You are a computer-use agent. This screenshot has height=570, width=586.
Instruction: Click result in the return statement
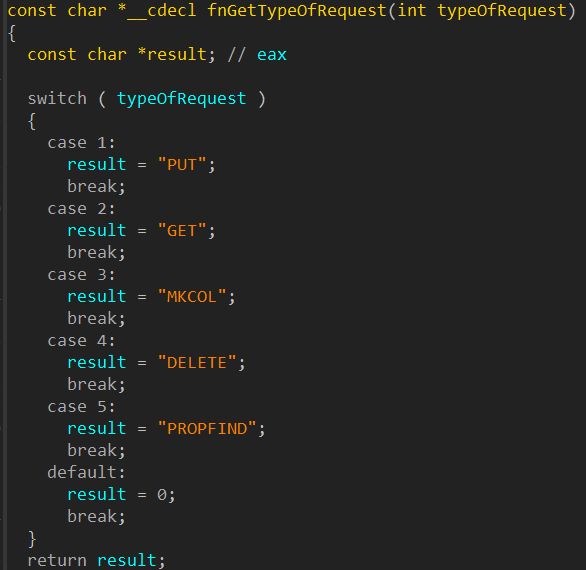(x=127, y=561)
